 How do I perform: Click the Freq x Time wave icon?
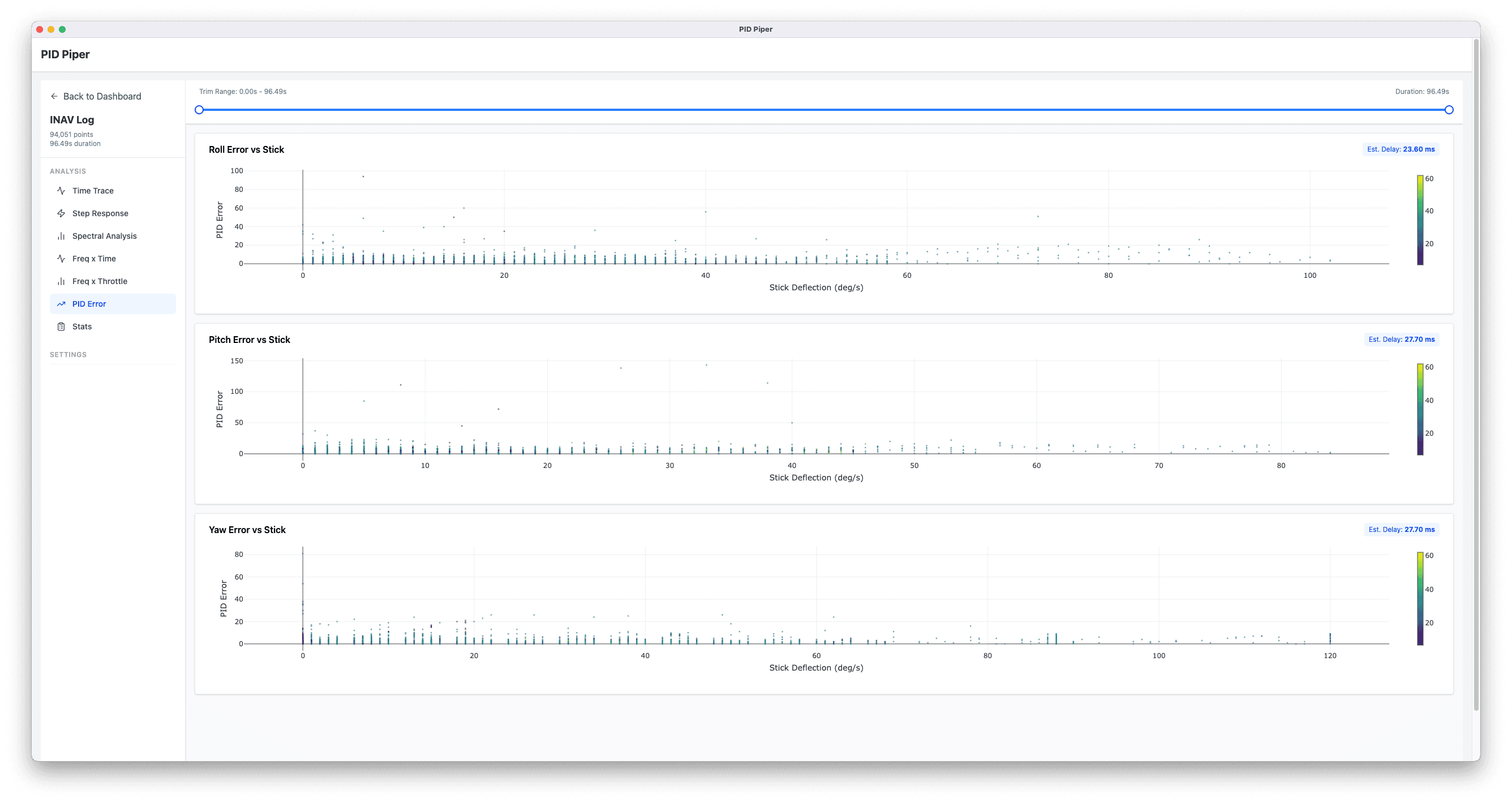click(x=61, y=258)
